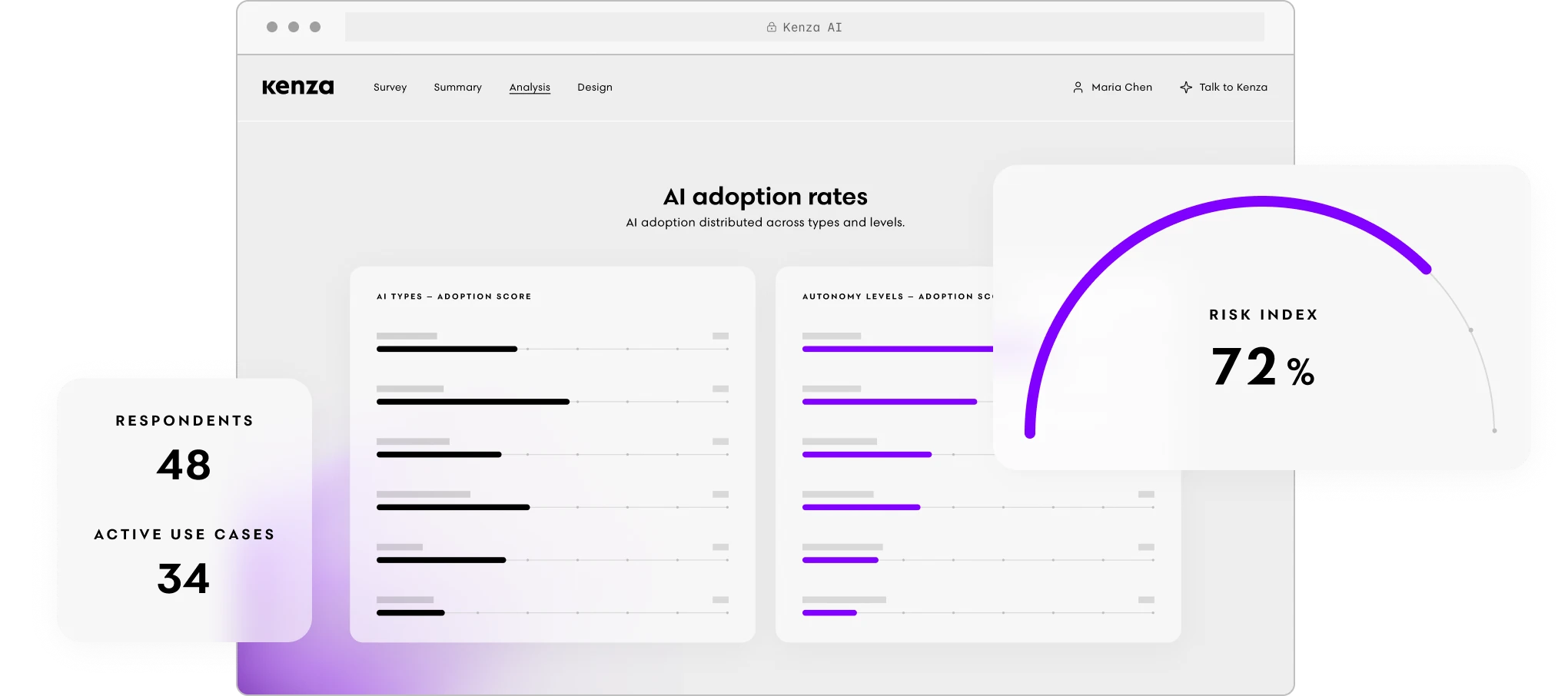Click the AI TYPES – ADOPTION SCORE label
The height and width of the screenshot is (696, 1568).
[x=453, y=297]
